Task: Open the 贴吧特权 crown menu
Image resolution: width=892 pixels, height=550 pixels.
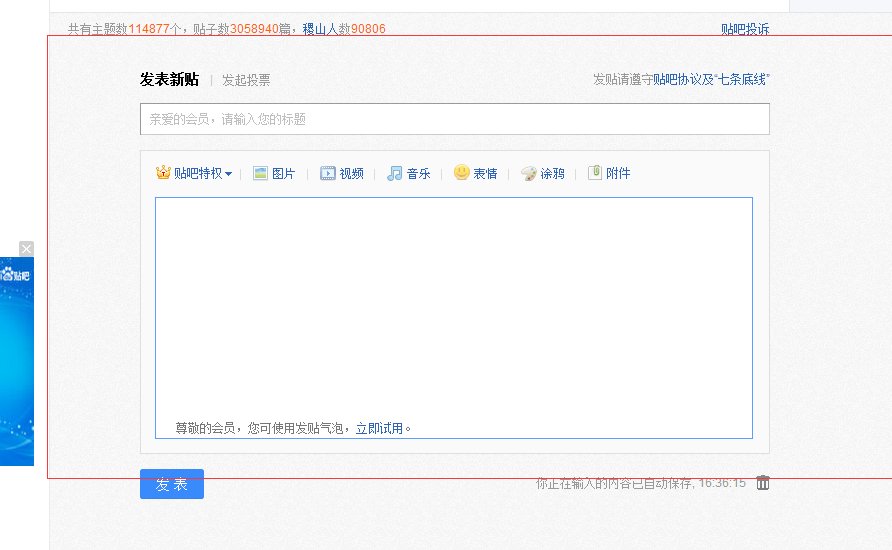Action: (194, 173)
